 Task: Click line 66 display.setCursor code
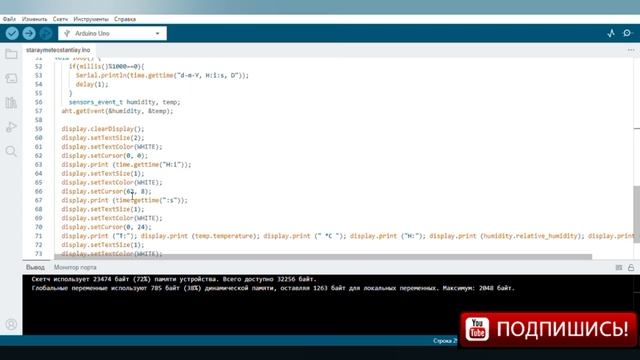pyautogui.click(x=106, y=191)
